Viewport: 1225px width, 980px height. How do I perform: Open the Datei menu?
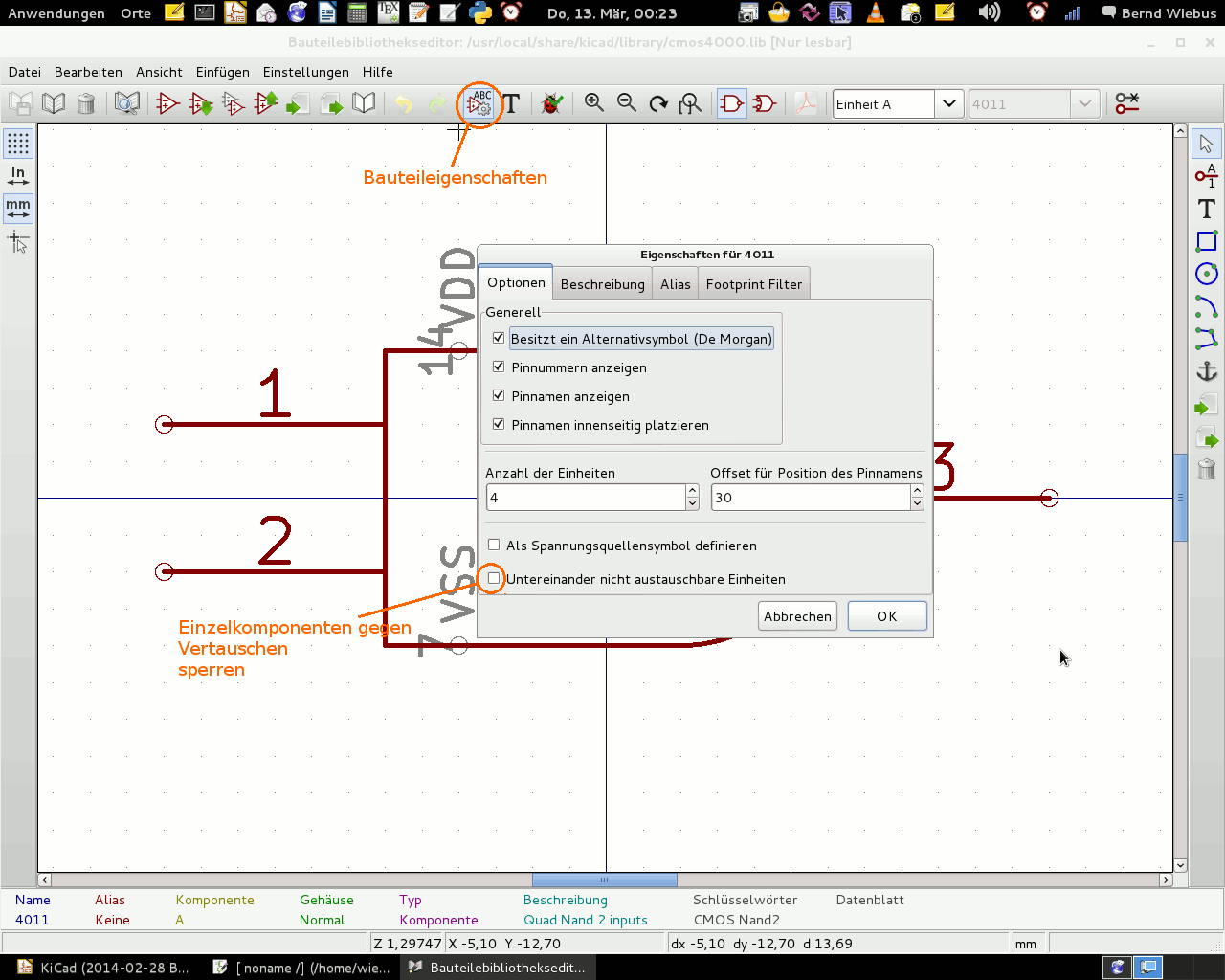(25, 72)
